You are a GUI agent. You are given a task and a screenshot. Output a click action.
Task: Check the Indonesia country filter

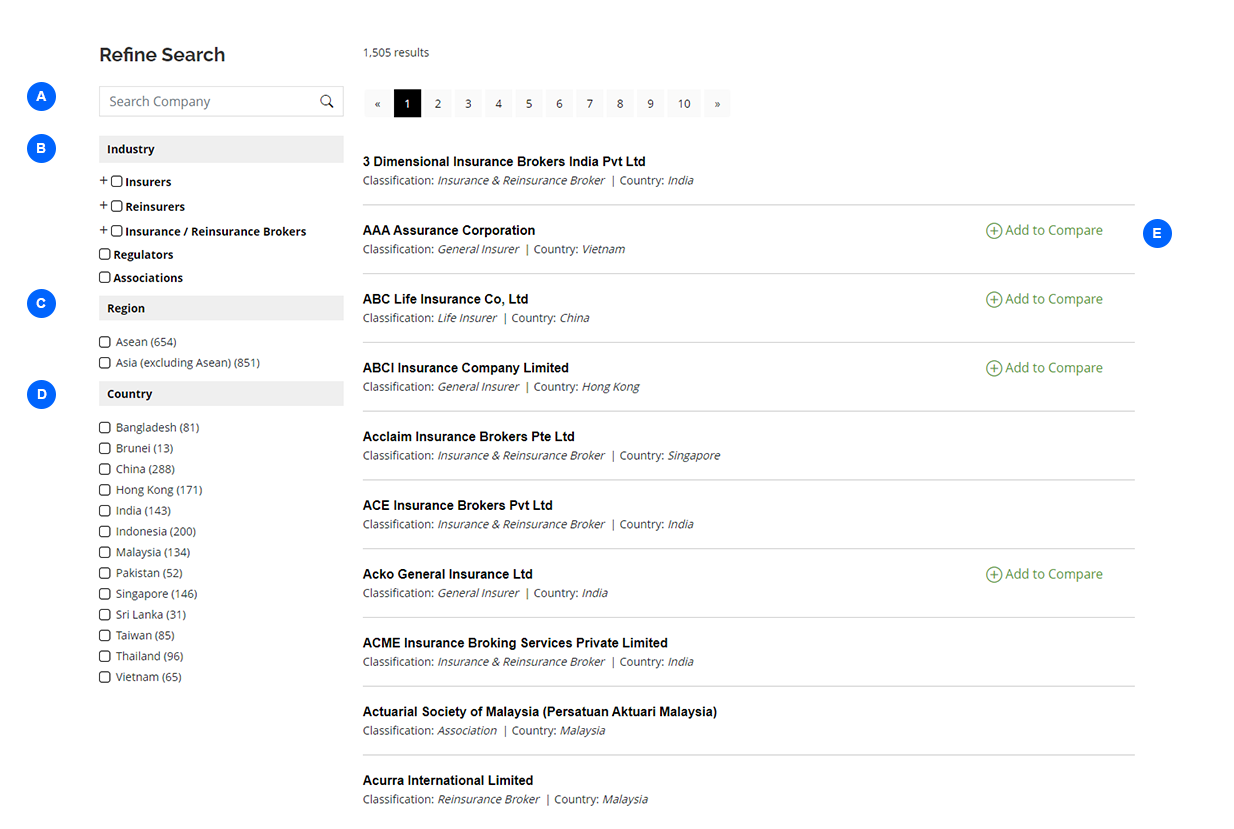pyautogui.click(x=105, y=532)
